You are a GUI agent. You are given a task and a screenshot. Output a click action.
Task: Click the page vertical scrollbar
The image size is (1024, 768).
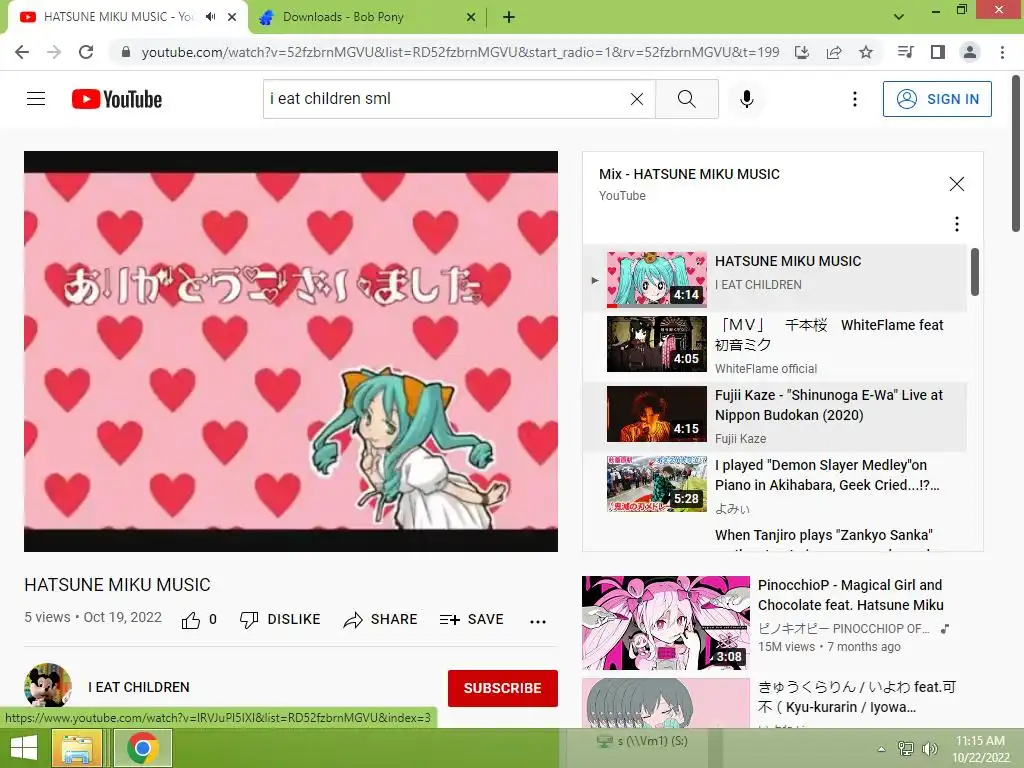click(1016, 153)
